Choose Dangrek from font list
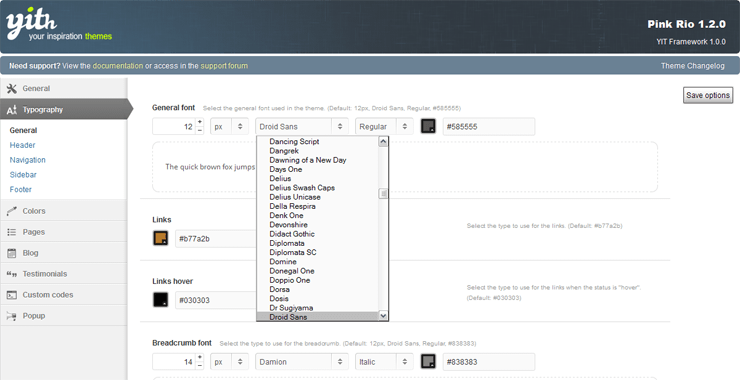Image resolution: width=740 pixels, height=380 pixels. [x=318, y=151]
